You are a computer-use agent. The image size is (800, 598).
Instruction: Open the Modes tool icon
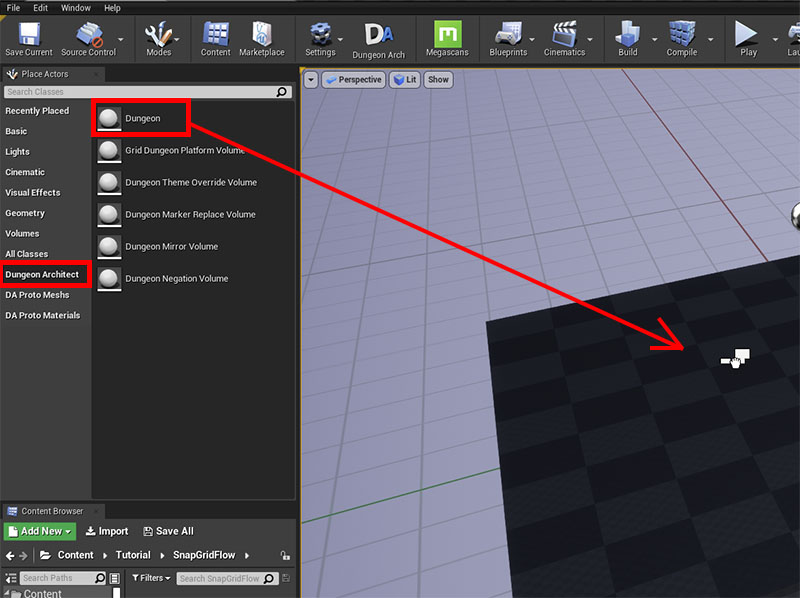(x=158, y=34)
